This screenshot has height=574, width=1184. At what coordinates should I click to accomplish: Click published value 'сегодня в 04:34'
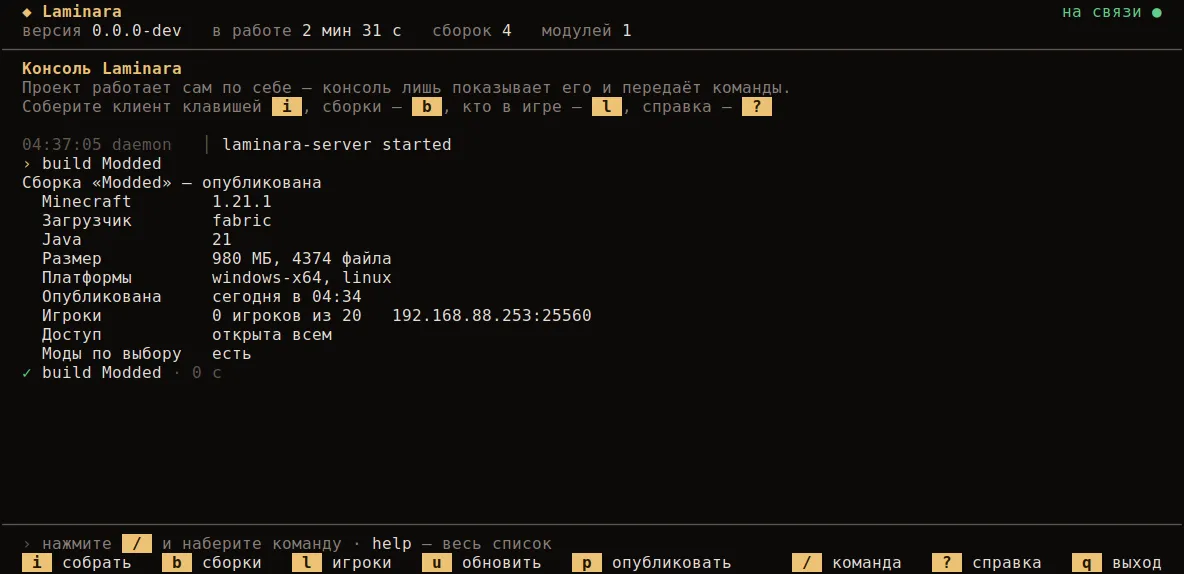click(287, 297)
